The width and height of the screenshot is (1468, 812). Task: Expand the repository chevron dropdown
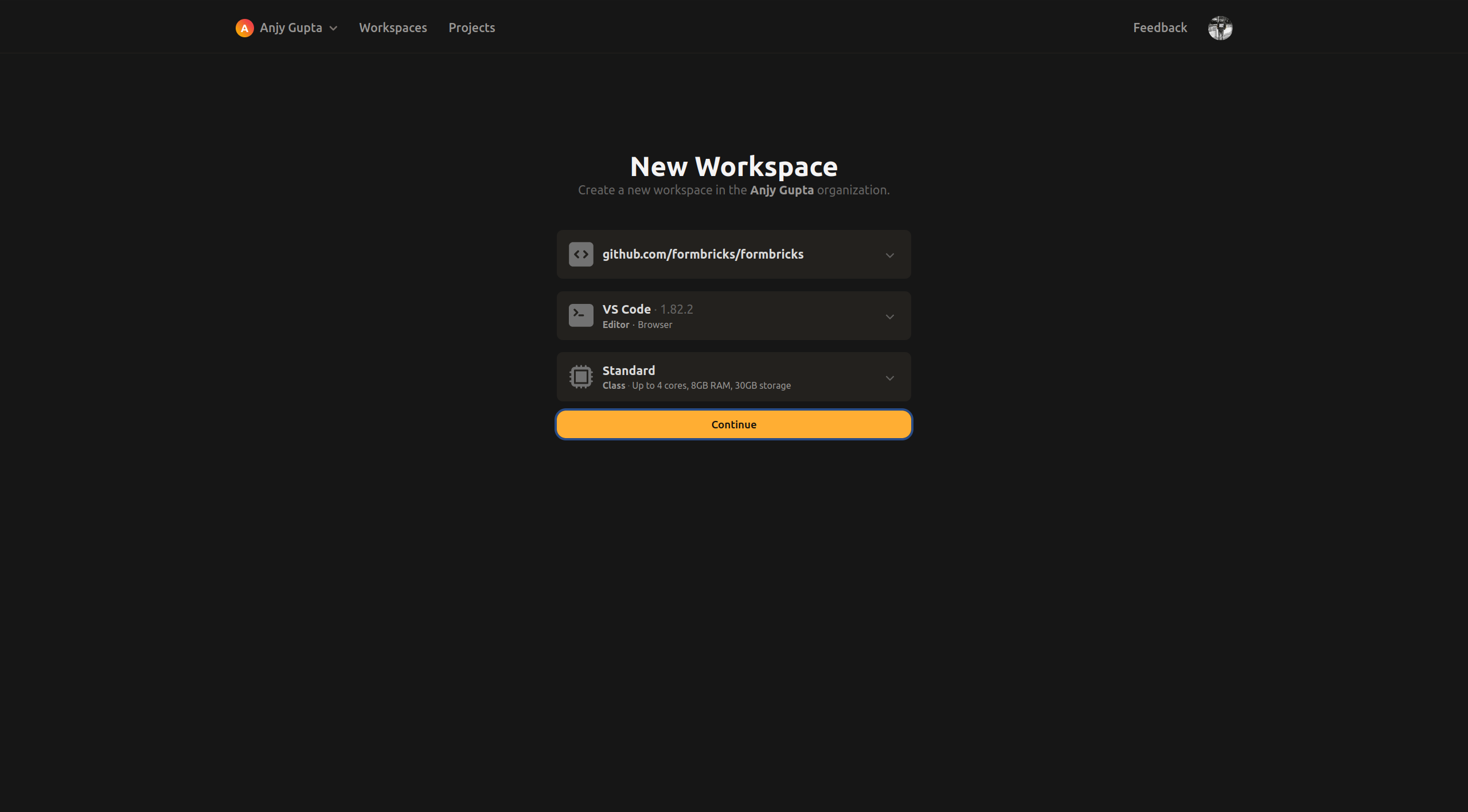tap(890, 256)
